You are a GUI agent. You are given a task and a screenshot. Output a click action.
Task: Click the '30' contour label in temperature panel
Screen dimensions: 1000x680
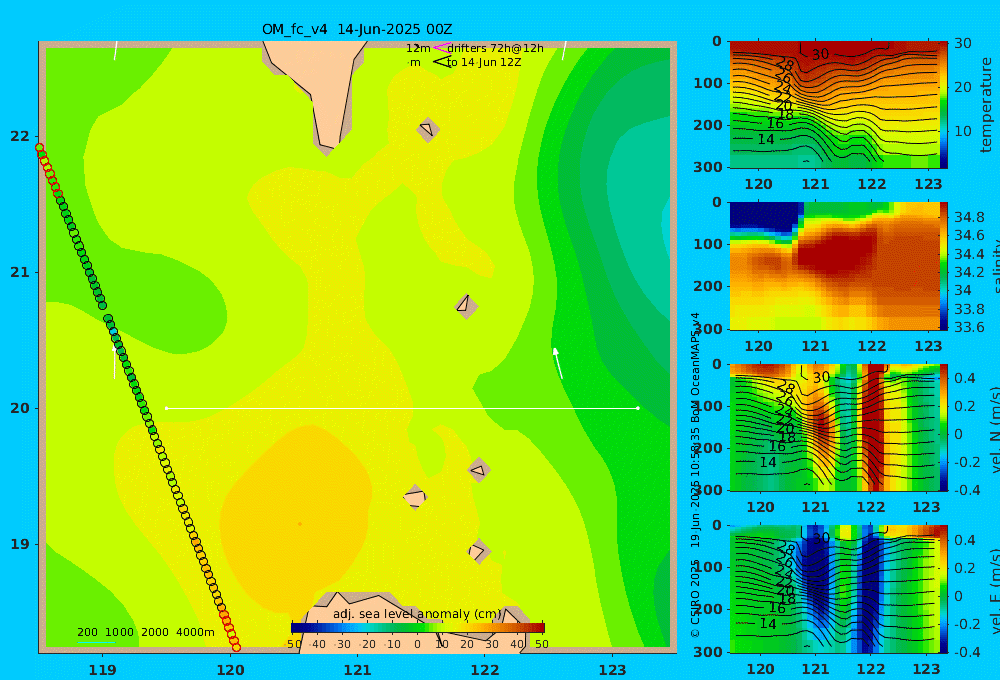(x=820, y=54)
